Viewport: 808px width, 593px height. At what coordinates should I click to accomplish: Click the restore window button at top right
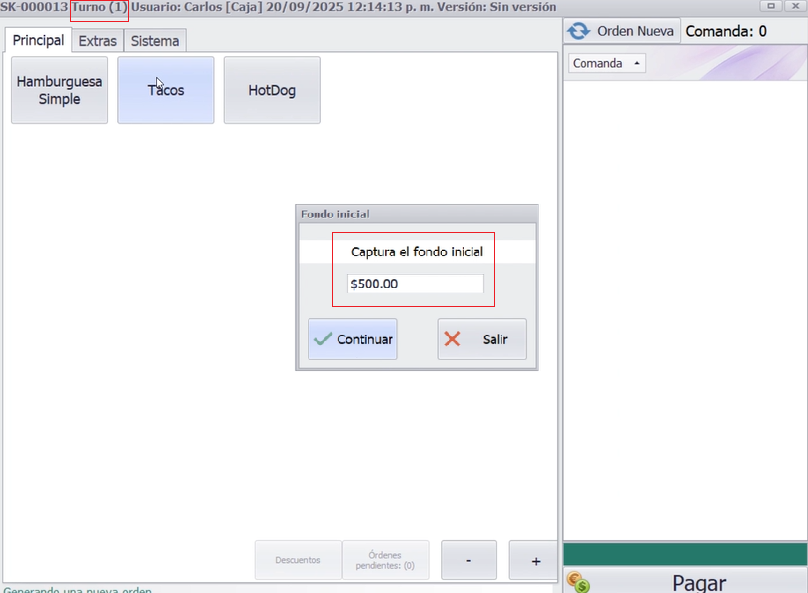pos(771,6)
